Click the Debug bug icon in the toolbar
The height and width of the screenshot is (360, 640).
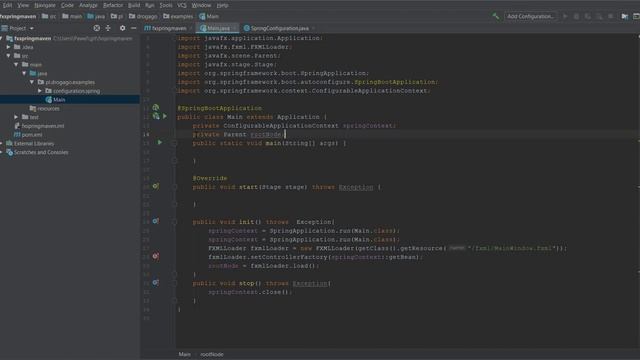576,16
